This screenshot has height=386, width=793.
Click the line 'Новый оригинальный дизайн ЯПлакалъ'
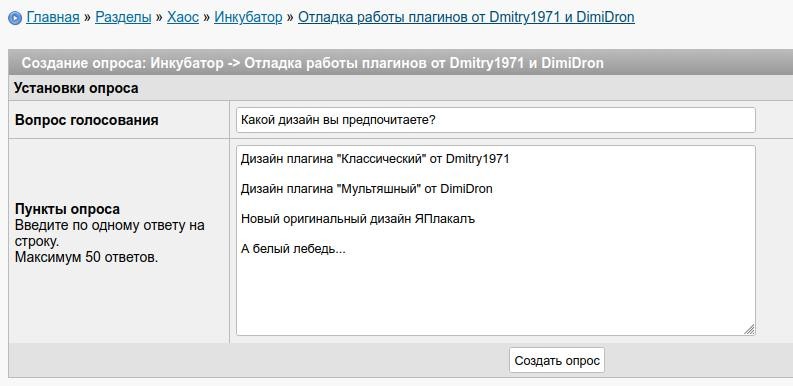tap(358, 220)
